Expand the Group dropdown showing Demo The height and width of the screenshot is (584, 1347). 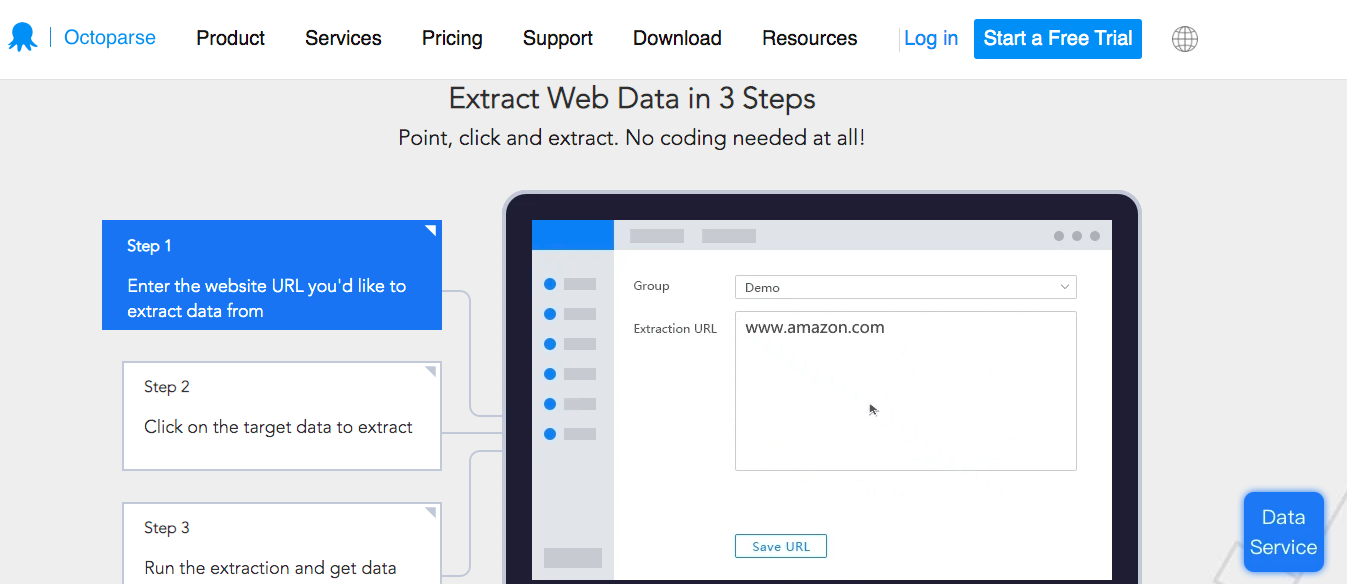tap(906, 287)
